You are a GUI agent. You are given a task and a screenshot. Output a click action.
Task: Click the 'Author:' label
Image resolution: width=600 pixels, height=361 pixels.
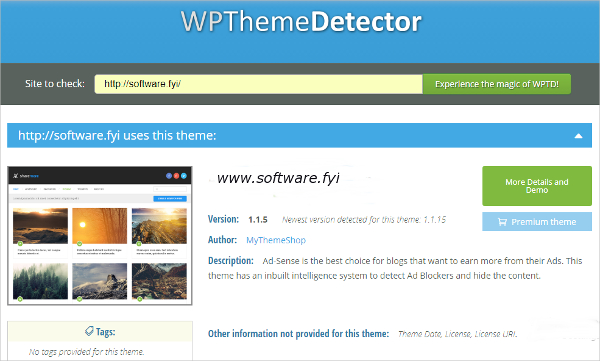pos(222,240)
